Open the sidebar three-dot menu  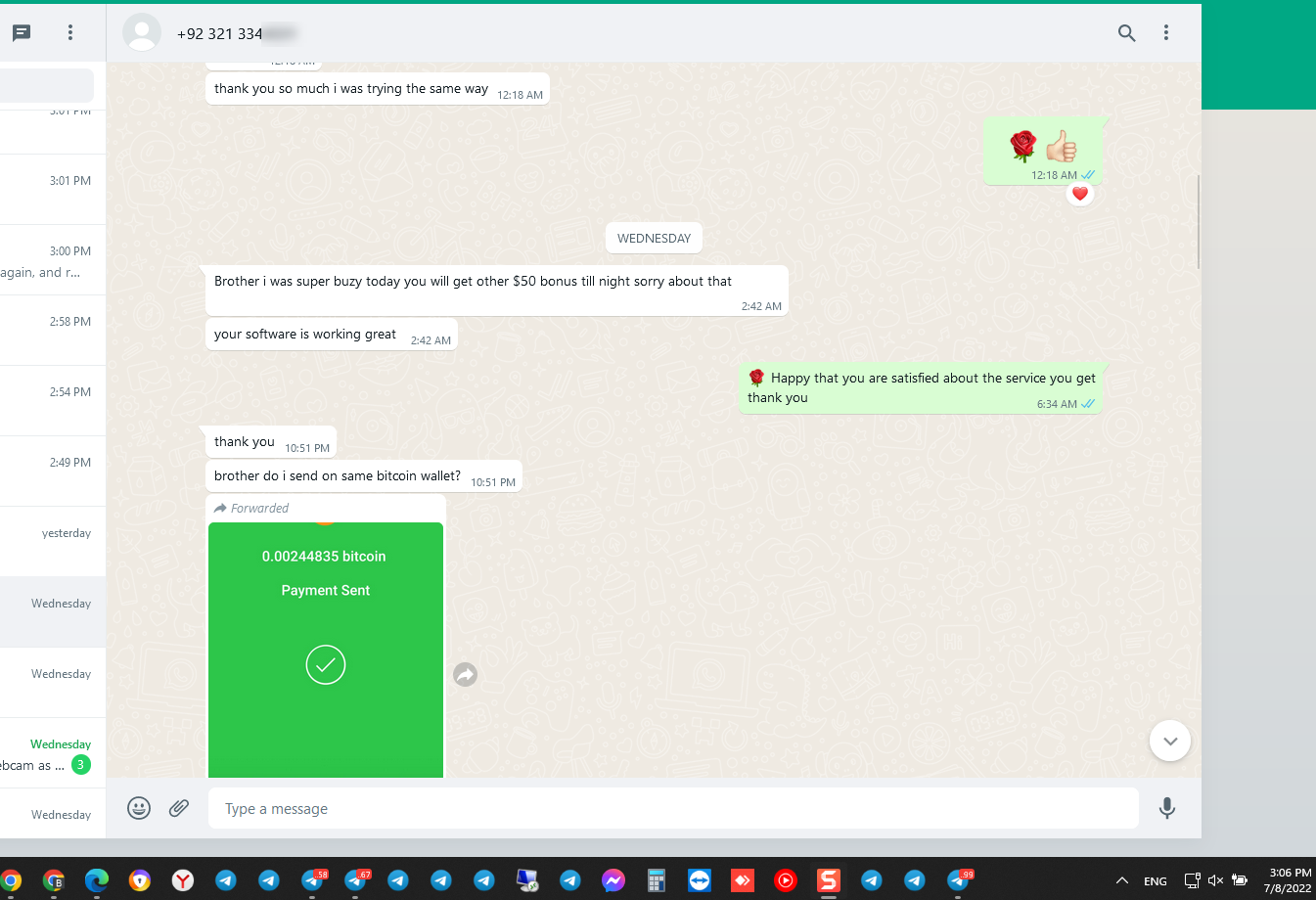tap(69, 31)
